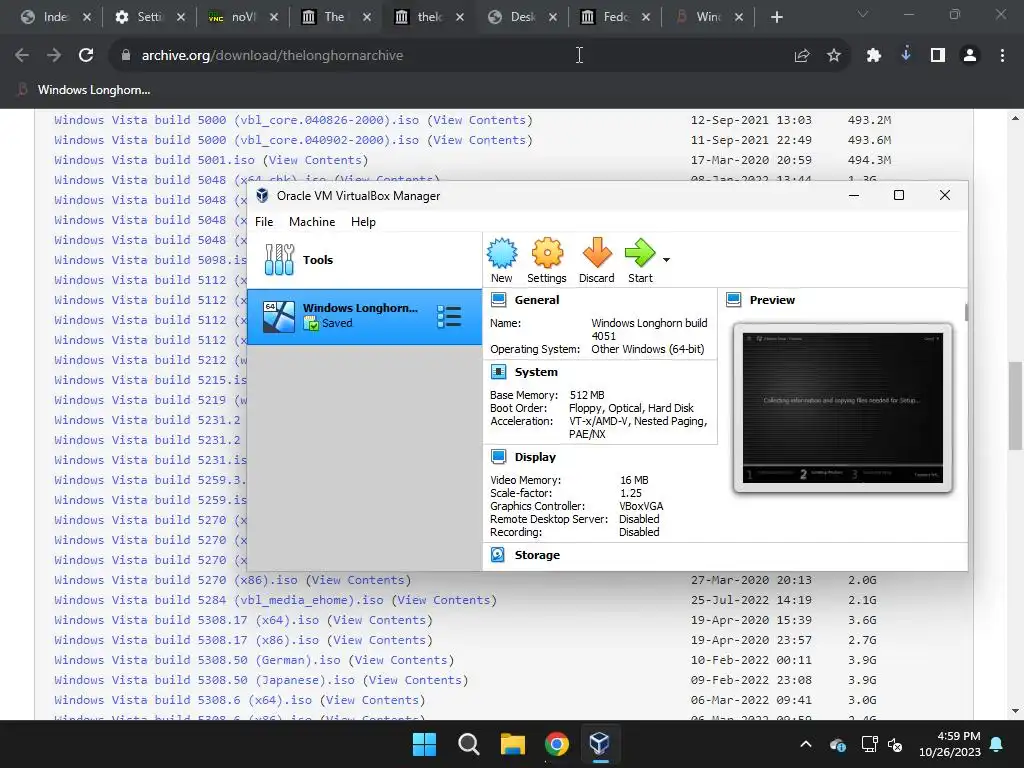Open the Settings gear in the VirtualBox toolbar
Image resolution: width=1024 pixels, height=768 pixels.
pos(547,261)
